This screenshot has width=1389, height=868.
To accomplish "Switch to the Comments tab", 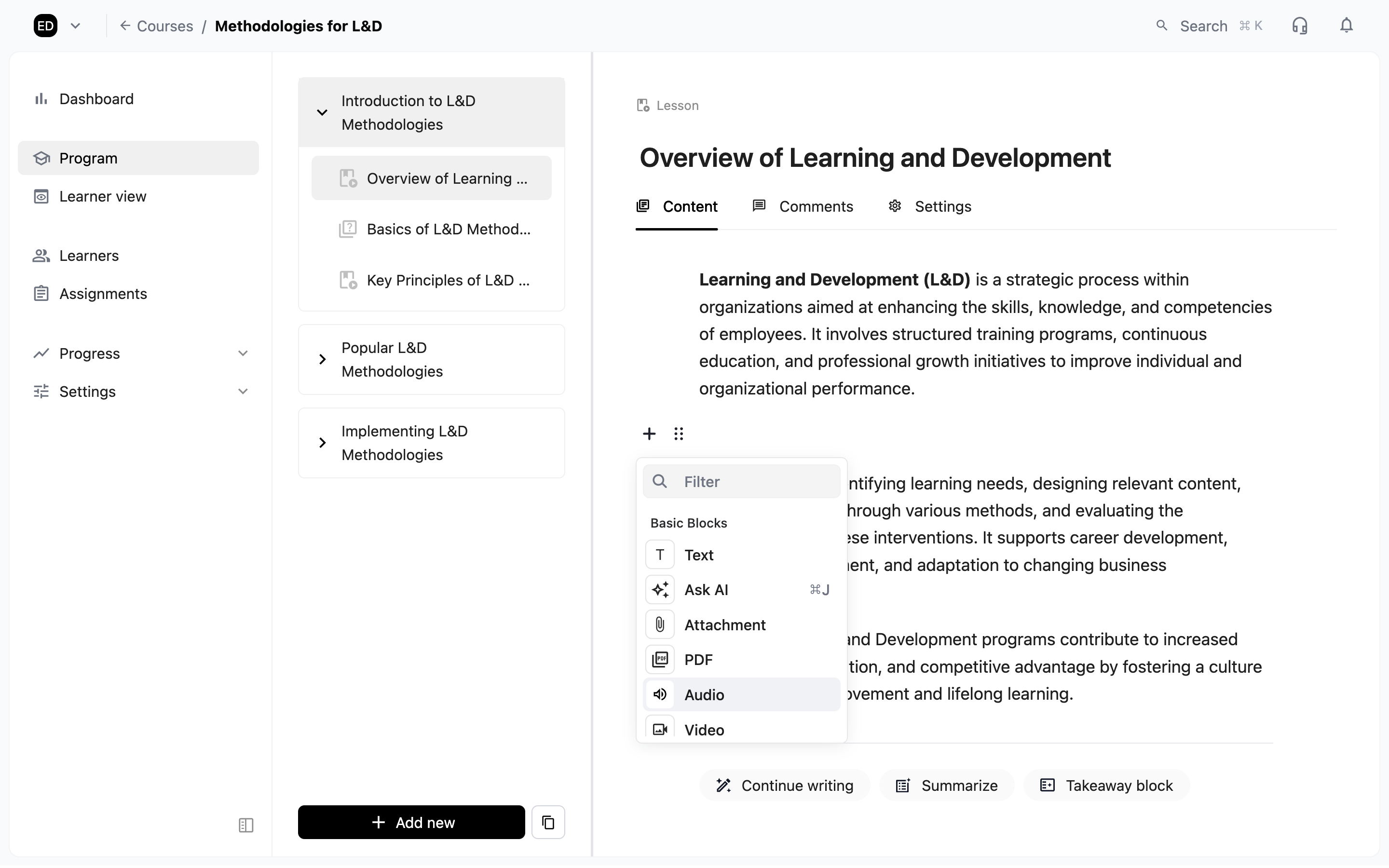I will (815, 206).
